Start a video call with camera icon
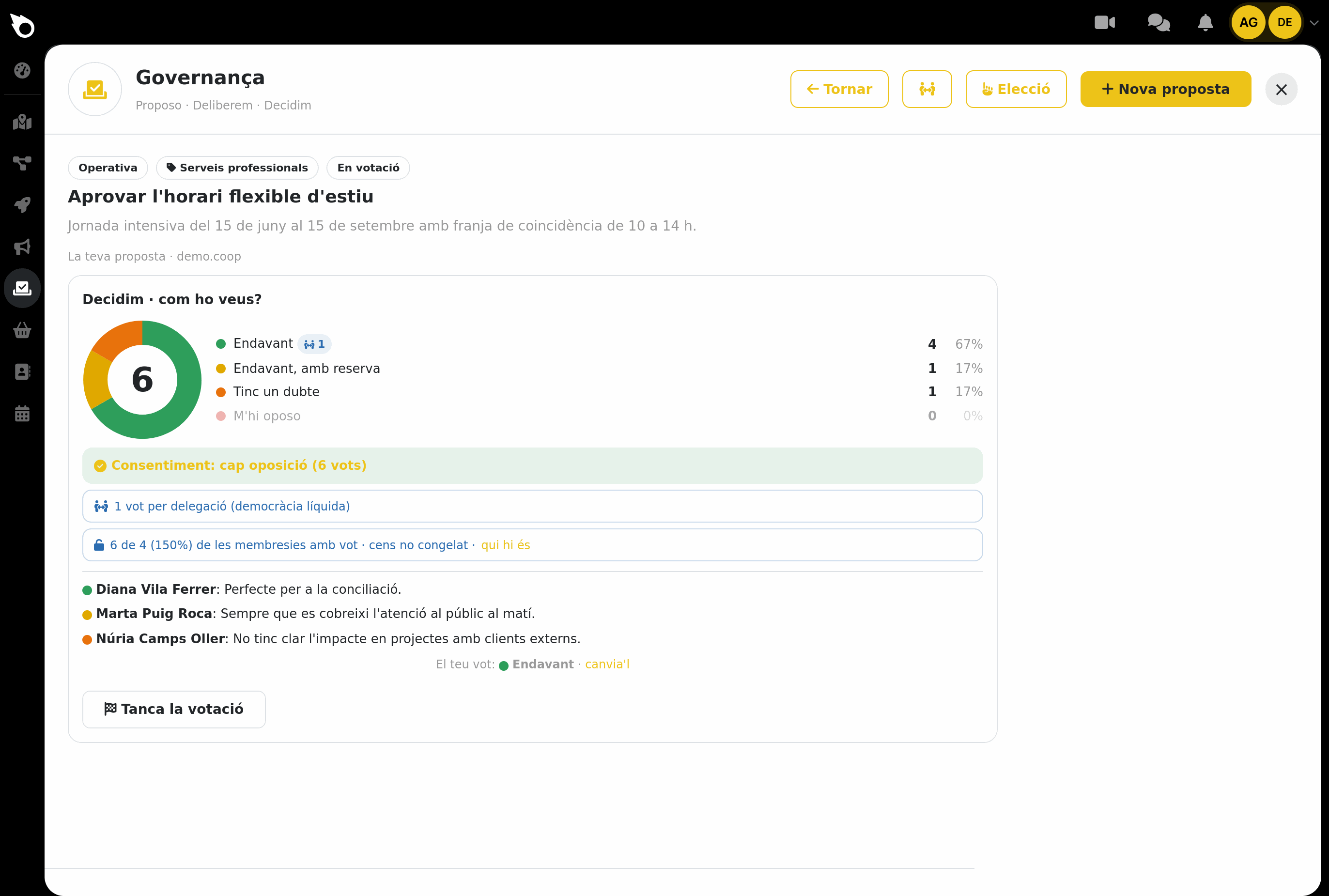The width and height of the screenshot is (1329, 896). [x=1104, y=23]
